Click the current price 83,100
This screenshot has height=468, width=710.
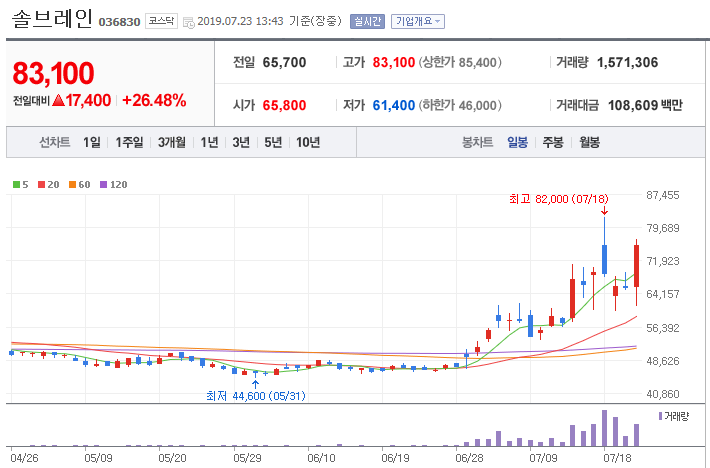tap(53, 73)
